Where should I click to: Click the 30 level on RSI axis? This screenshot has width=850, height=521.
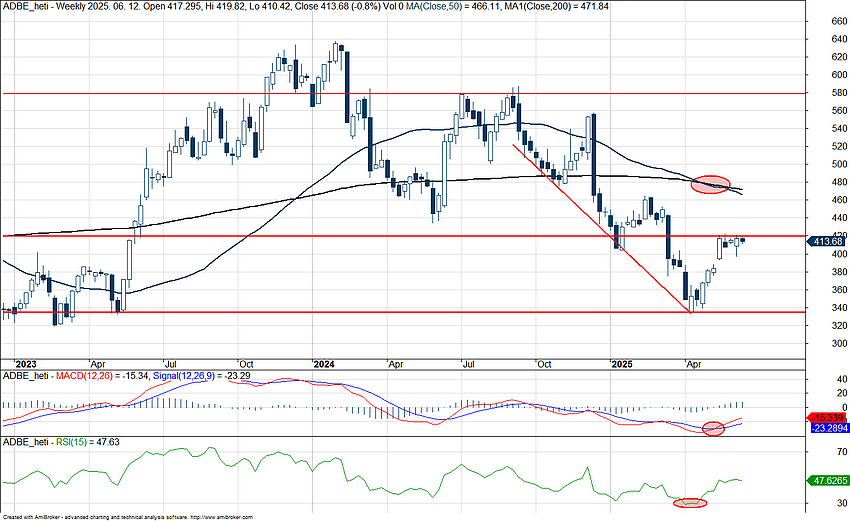pyautogui.click(x=842, y=503)
